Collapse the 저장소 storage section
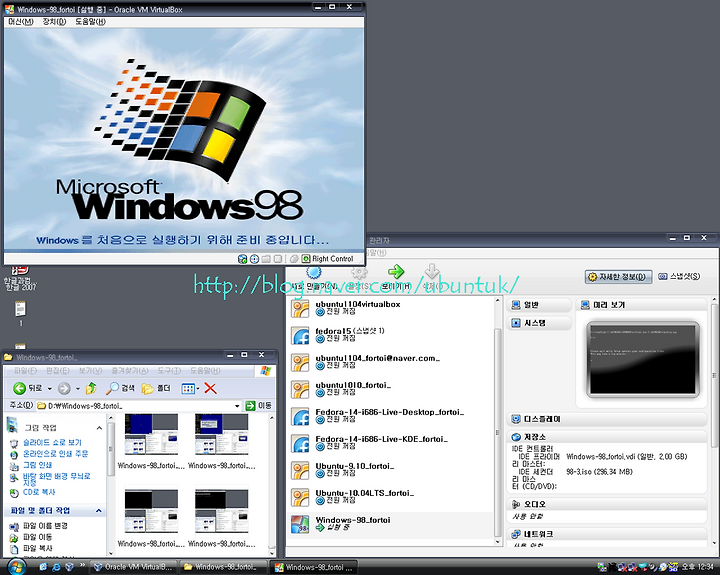The height and width of the screenshot is (575, 720). click(607, 437)
